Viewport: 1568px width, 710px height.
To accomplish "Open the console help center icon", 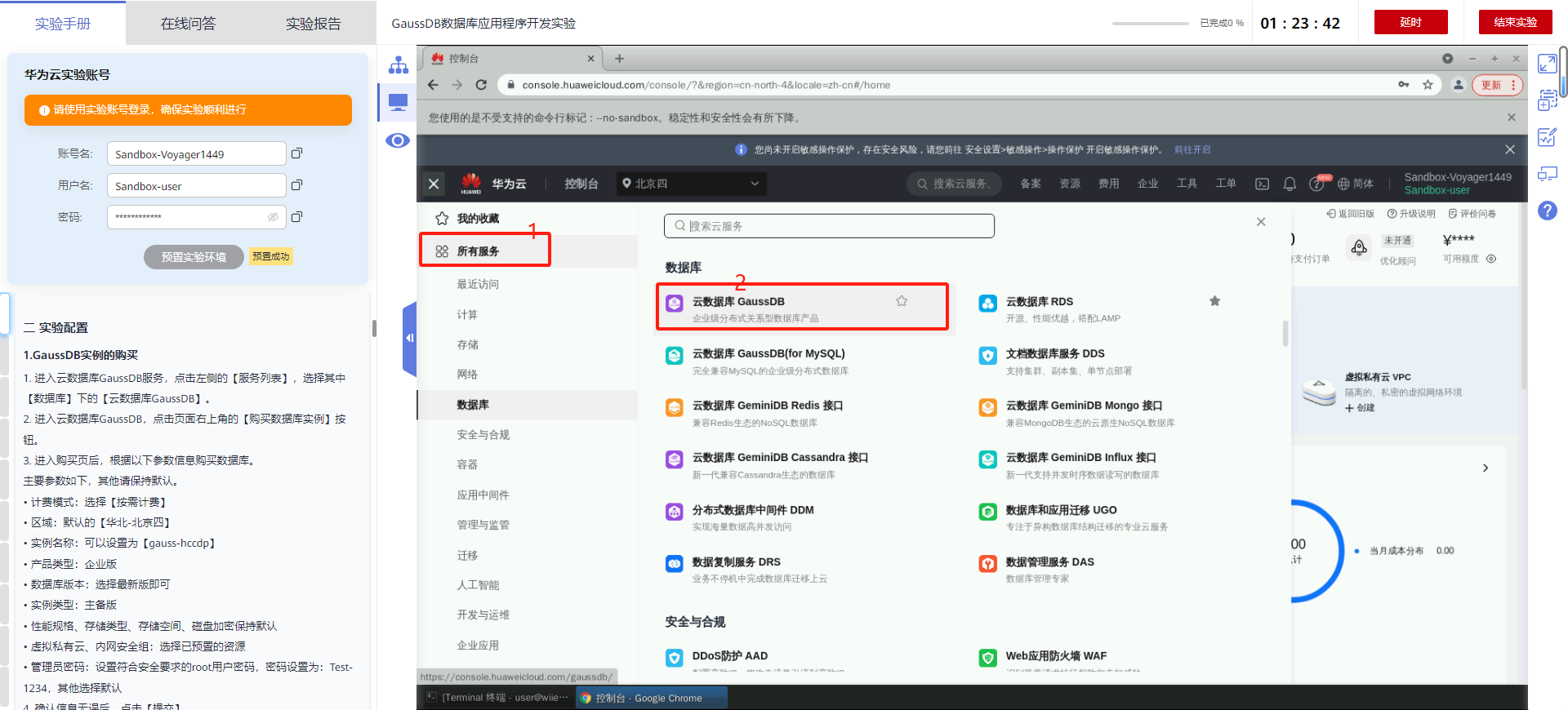I will pyautogui.click(x=1316, y=184).
